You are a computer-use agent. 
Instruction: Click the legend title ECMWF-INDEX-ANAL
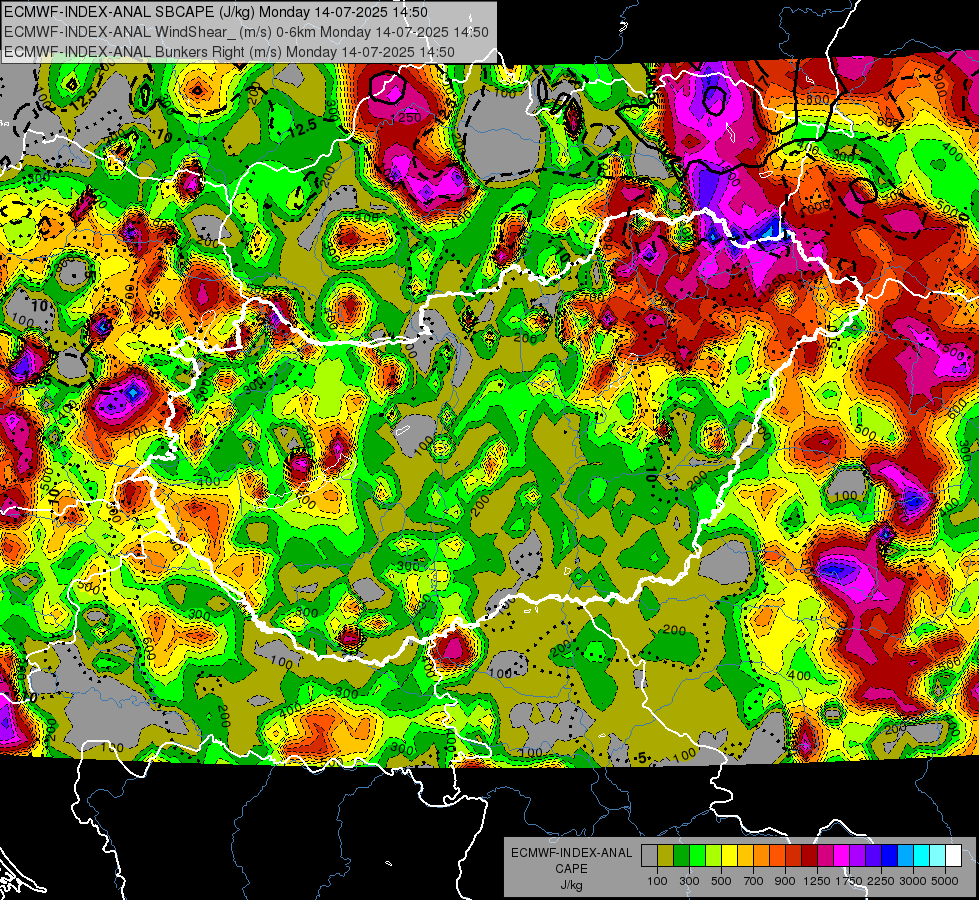tap(571, 853)
